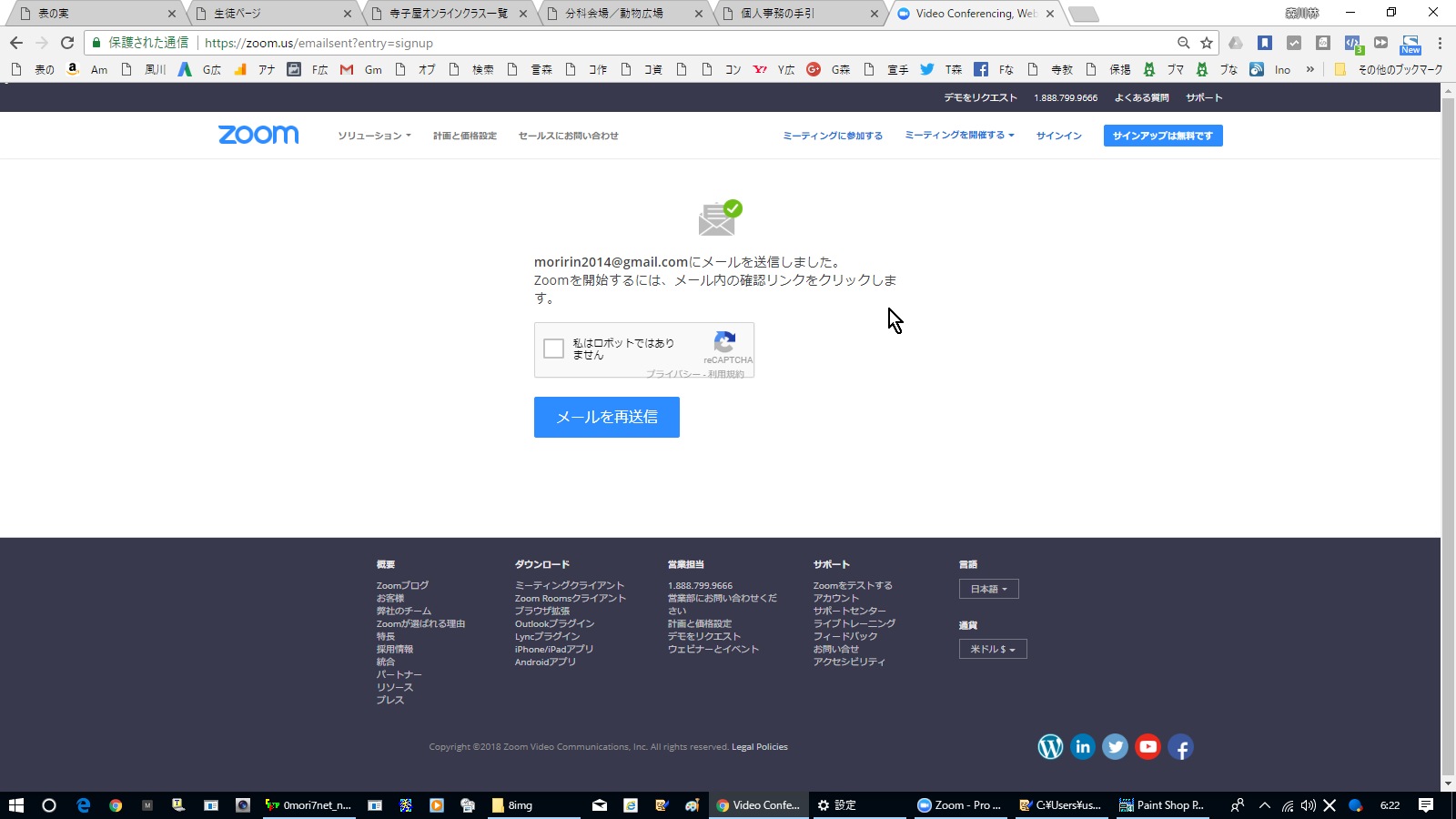Viewport: 1456px width, 819px height.
Task: Reload the page with browser refresh icon
Action: pyautogui.click(x=67, y=43)
